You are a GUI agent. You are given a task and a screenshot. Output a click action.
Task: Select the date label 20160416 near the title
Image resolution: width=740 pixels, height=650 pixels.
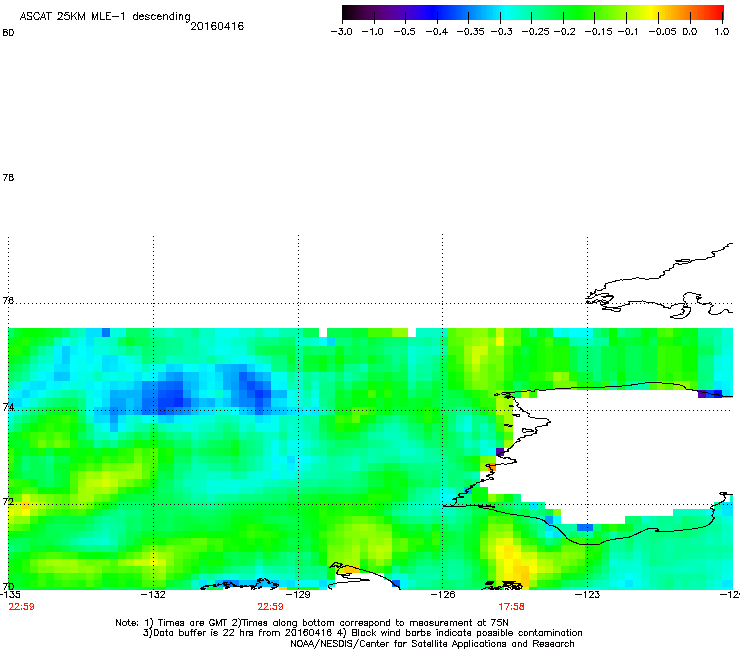(217, 26)
